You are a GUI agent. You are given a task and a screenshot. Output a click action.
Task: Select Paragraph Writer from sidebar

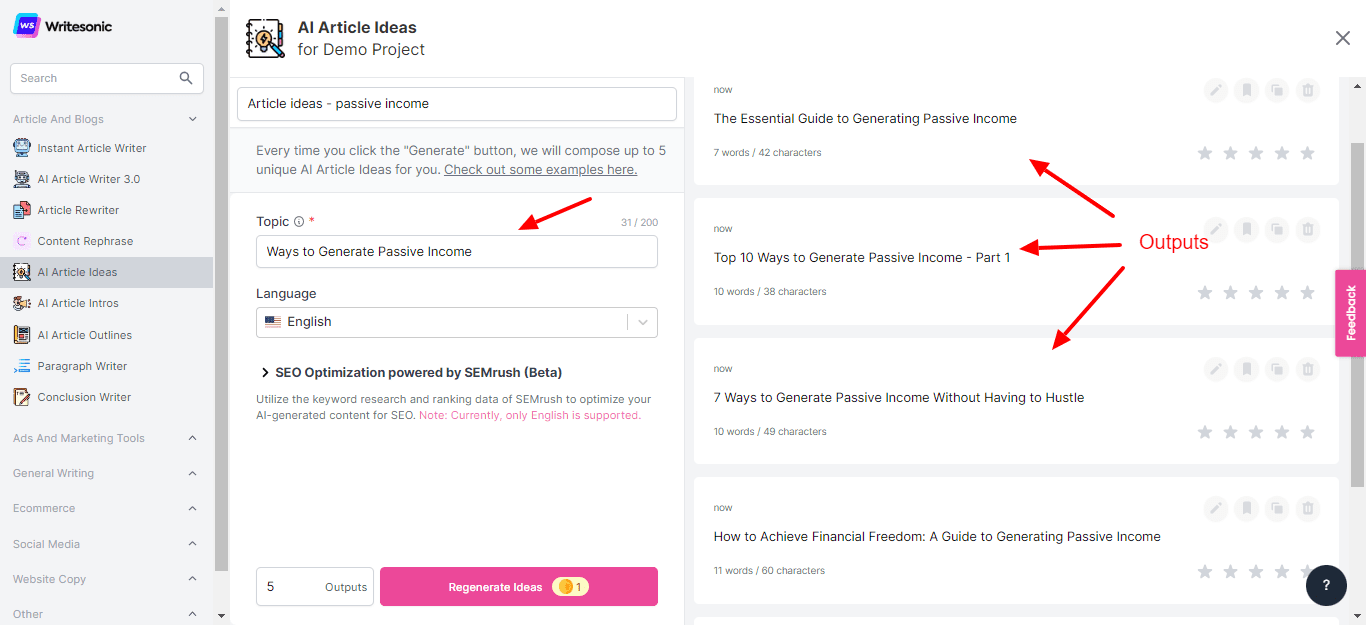82,366
